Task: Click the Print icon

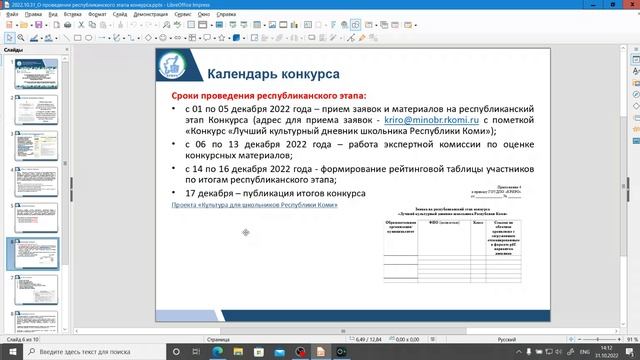Action: tap(68, 25)
